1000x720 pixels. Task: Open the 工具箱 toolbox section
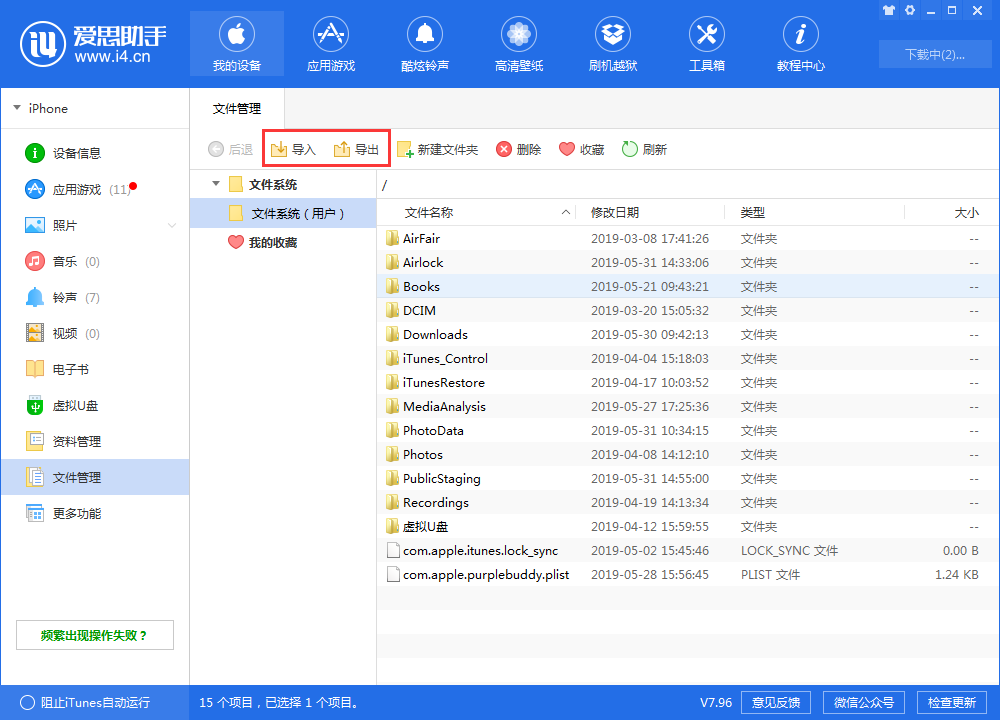pos(706,43)
